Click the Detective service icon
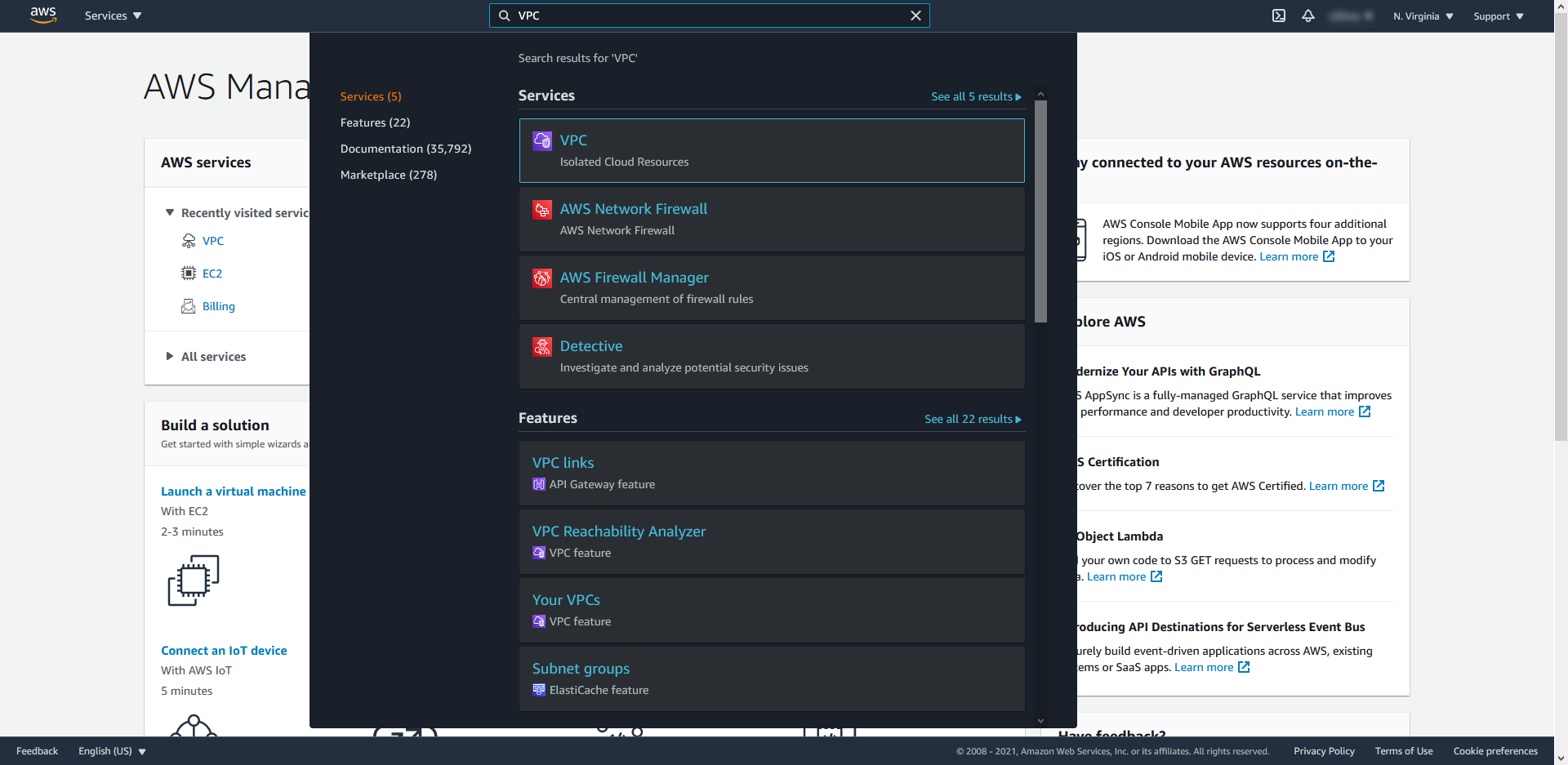Viewport: 1568px width, 765px height. pos(541,346)
